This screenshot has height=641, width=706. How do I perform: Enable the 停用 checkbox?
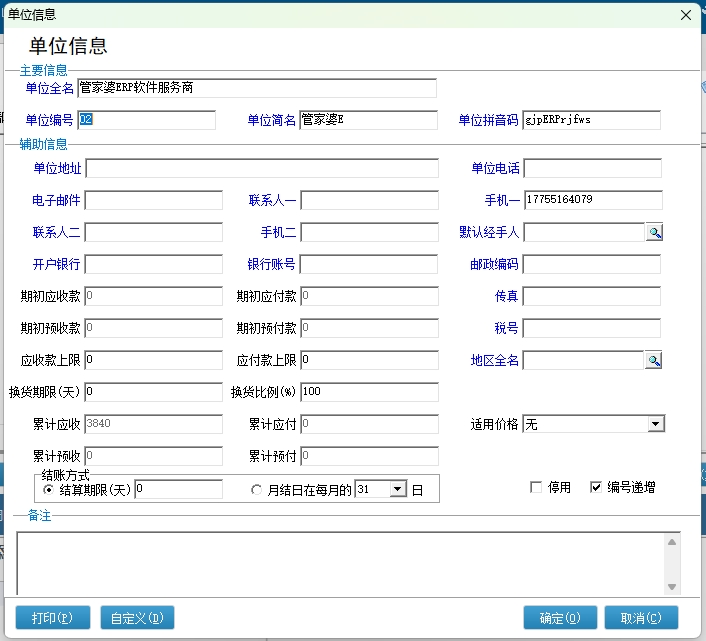click(536, 487)
